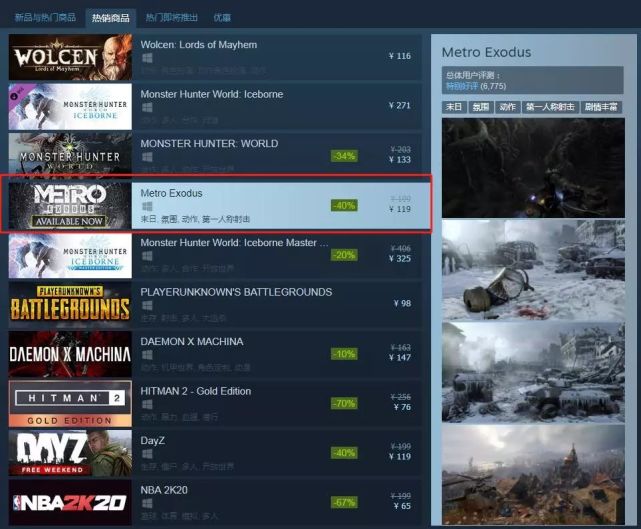
Task: Click the ¥ 116 price for Wolcen
Action: [399, 56]
